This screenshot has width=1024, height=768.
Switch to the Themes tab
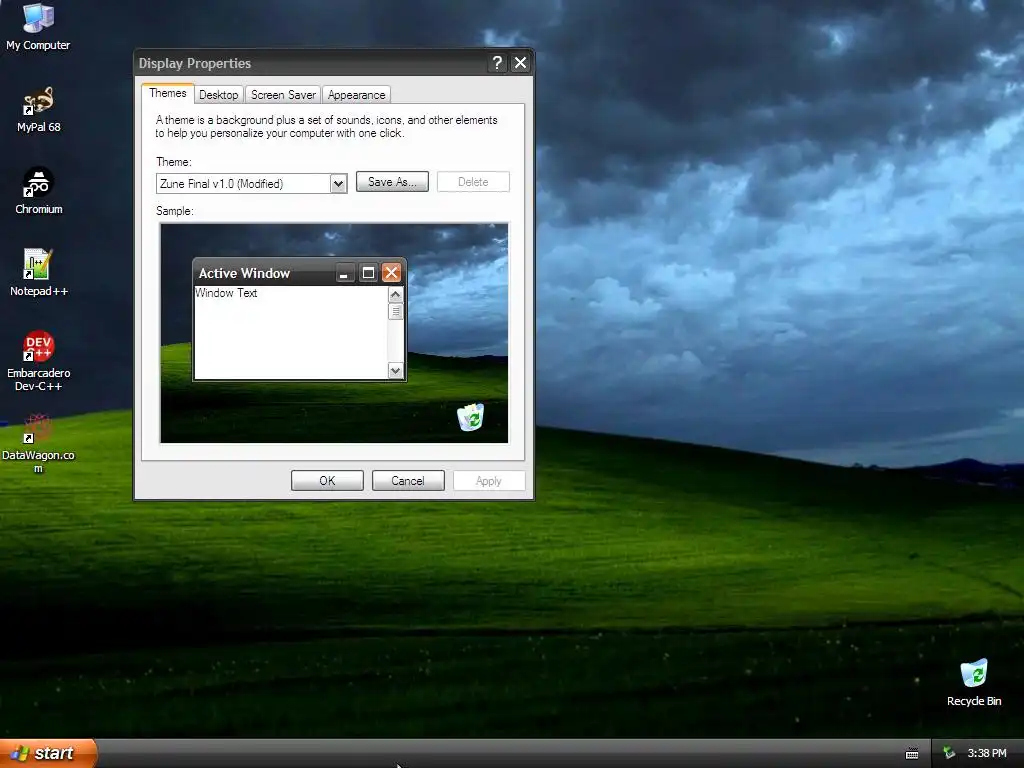pyautogui.click(x=168, y=93)
